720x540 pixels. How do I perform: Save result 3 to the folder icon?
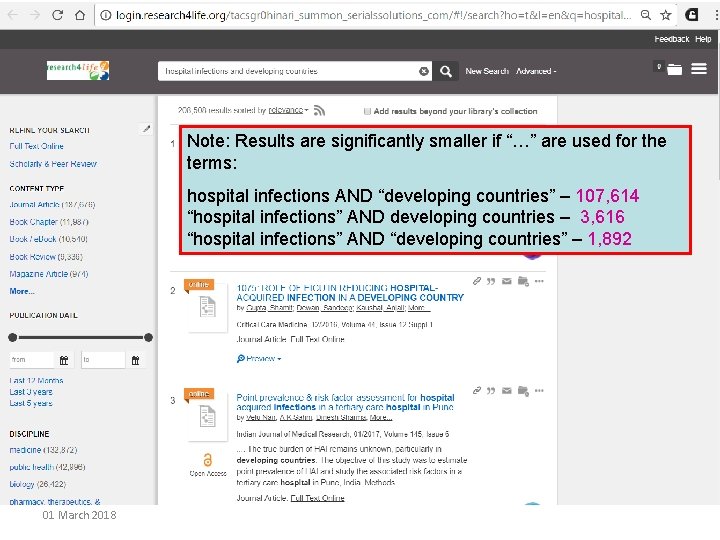click(523, 391)
